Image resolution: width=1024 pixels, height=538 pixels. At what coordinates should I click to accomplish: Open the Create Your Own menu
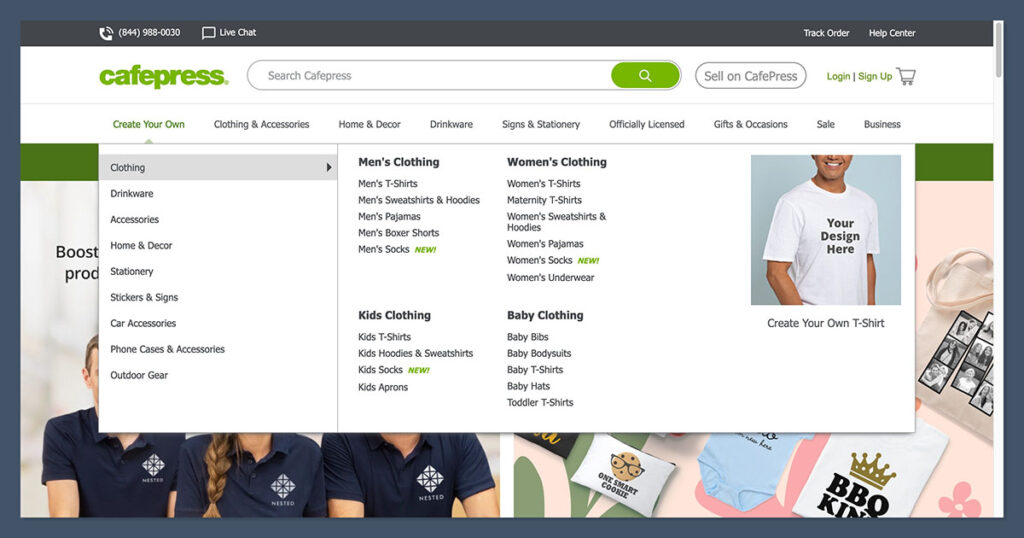click(x=148, y=125)
